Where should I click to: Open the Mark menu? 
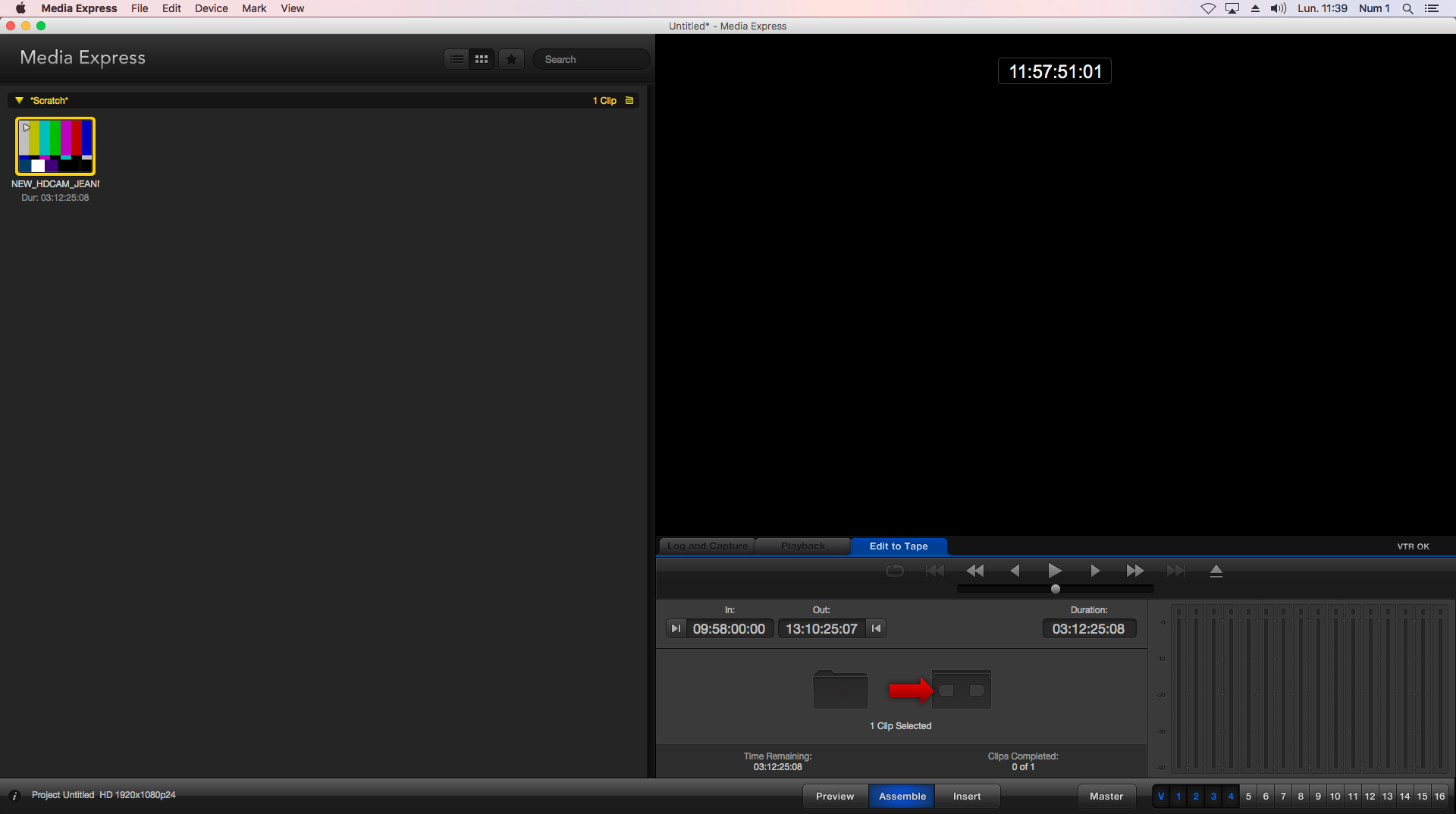point(254,8)
